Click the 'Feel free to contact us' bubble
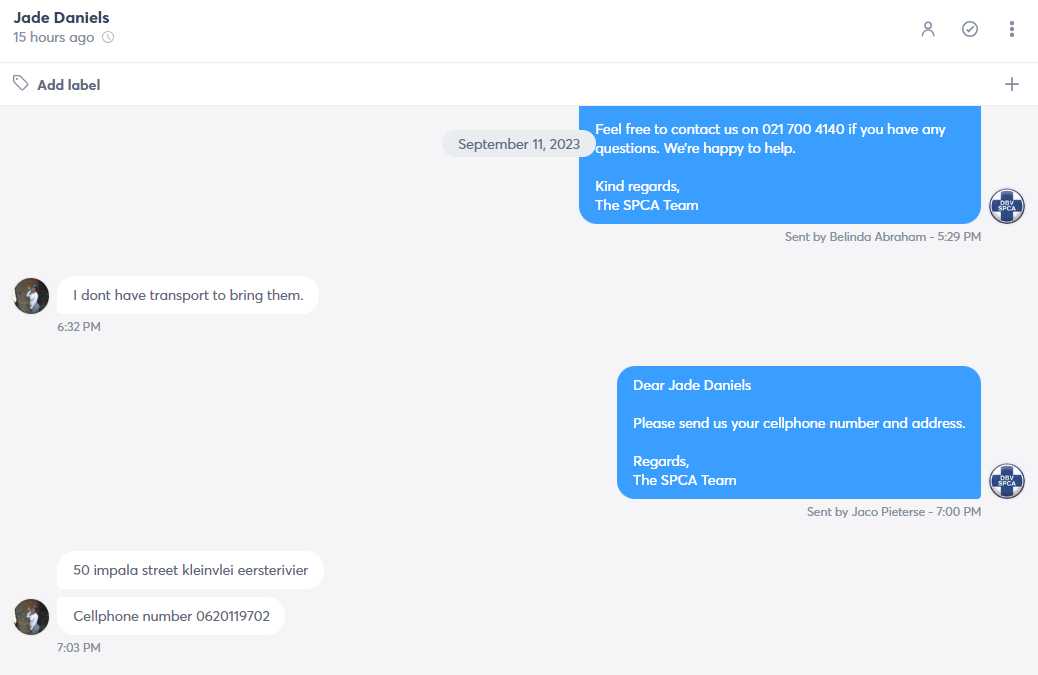1038x675 pixels. point(780,165)
